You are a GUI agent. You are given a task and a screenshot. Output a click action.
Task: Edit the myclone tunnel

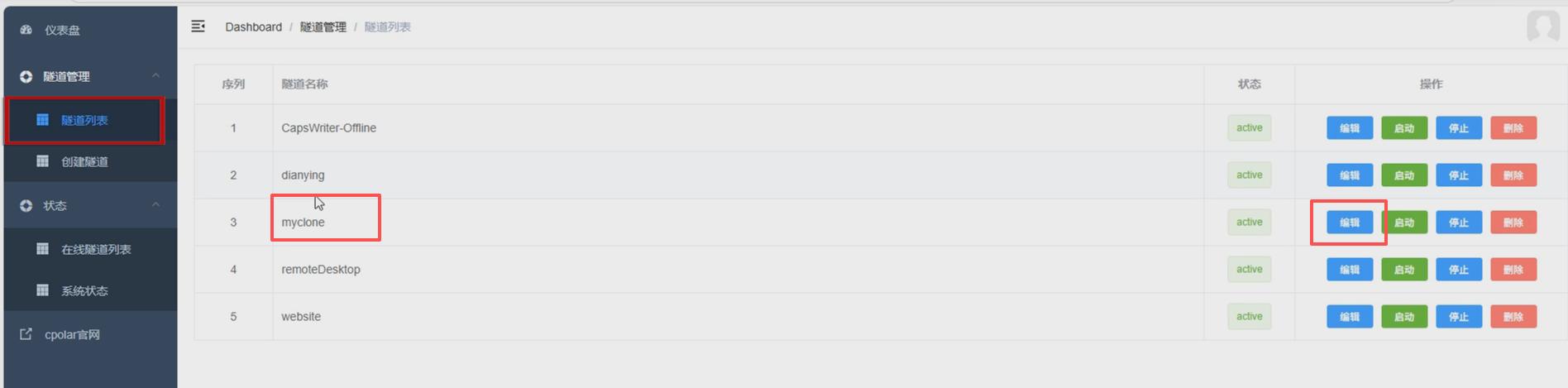click(x=1350, y=223)
